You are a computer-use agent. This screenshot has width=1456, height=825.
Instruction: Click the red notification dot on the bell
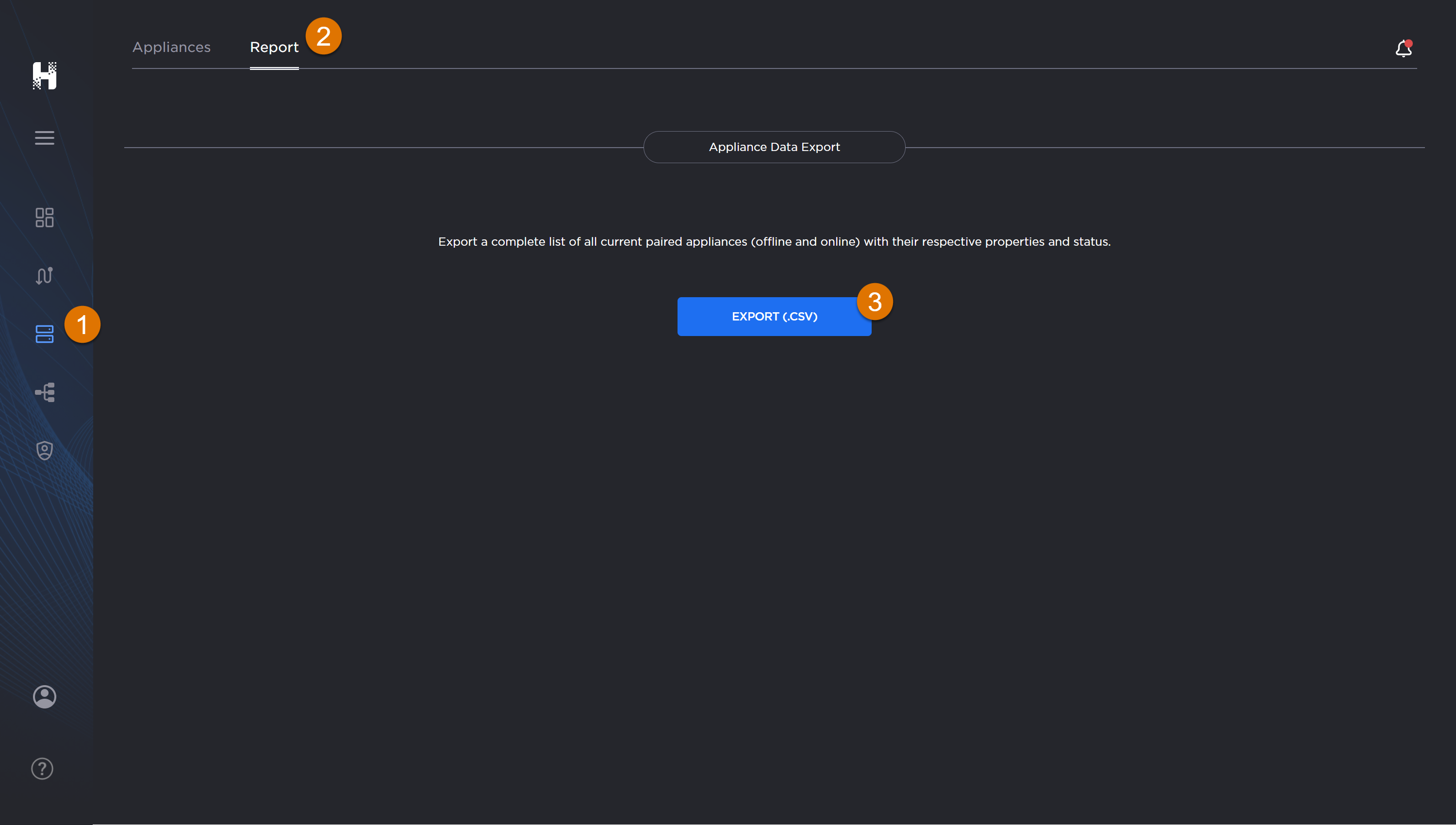[x=1408, y=43]
